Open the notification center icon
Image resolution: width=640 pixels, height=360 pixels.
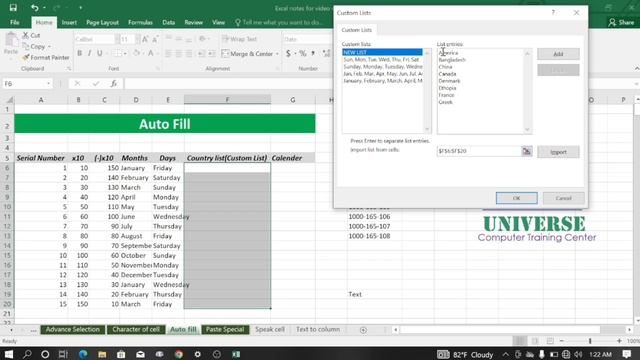pyautogui.click(x=627, y=354)
